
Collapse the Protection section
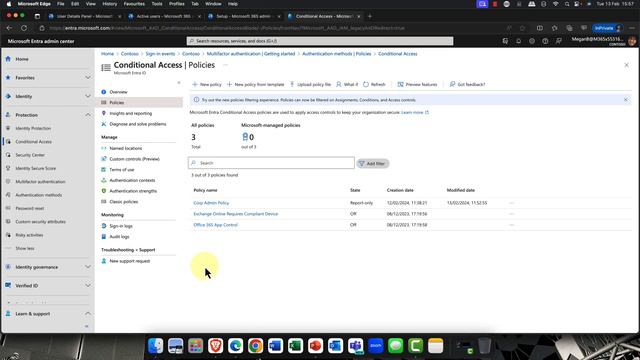coord(88,115)
